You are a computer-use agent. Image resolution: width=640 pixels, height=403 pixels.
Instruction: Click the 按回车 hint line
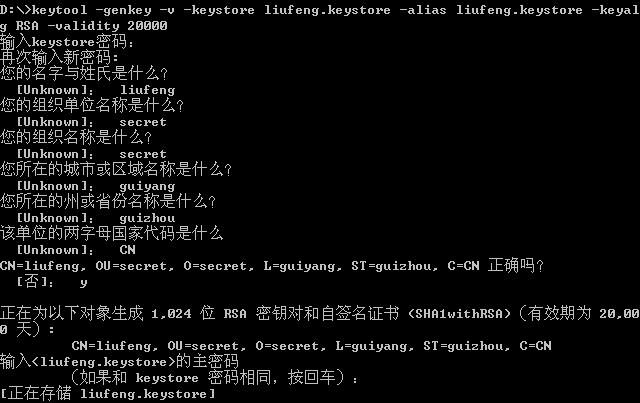(x=215, y=377)
